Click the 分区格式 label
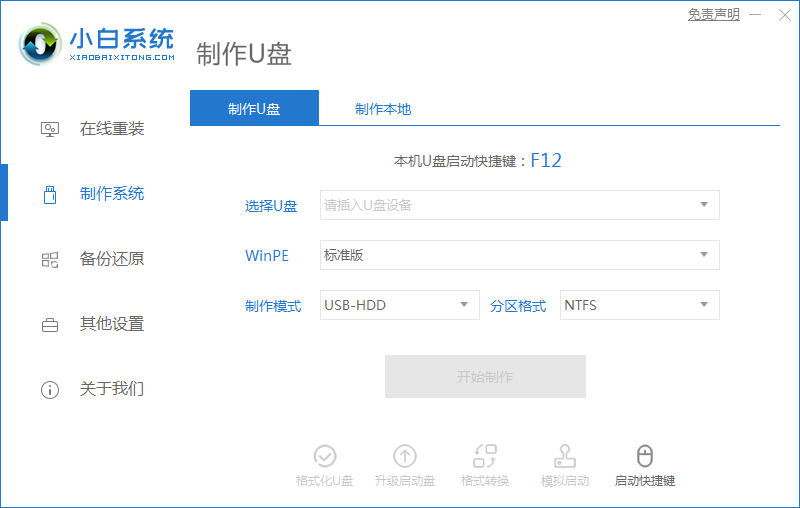800x508 pixels. [518, 306]
